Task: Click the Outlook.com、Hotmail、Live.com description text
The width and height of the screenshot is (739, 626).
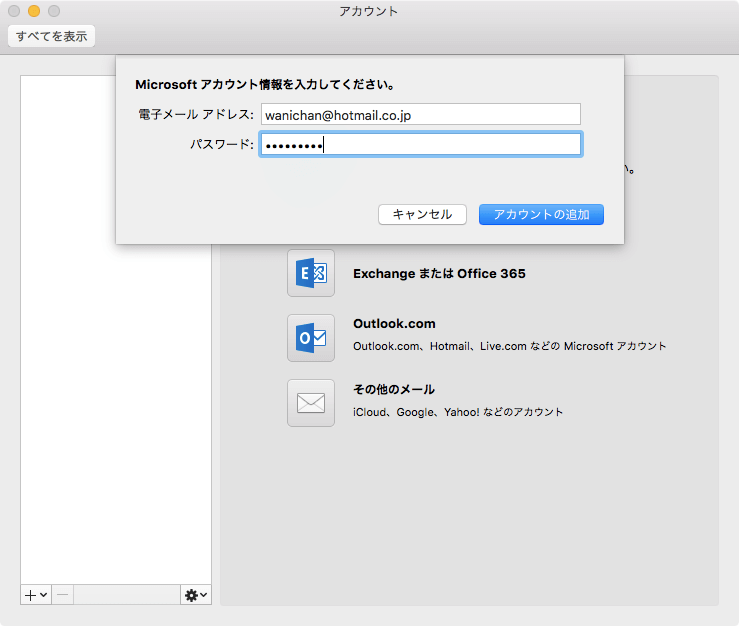Action: pyautogui.click(x=509, y=346)
